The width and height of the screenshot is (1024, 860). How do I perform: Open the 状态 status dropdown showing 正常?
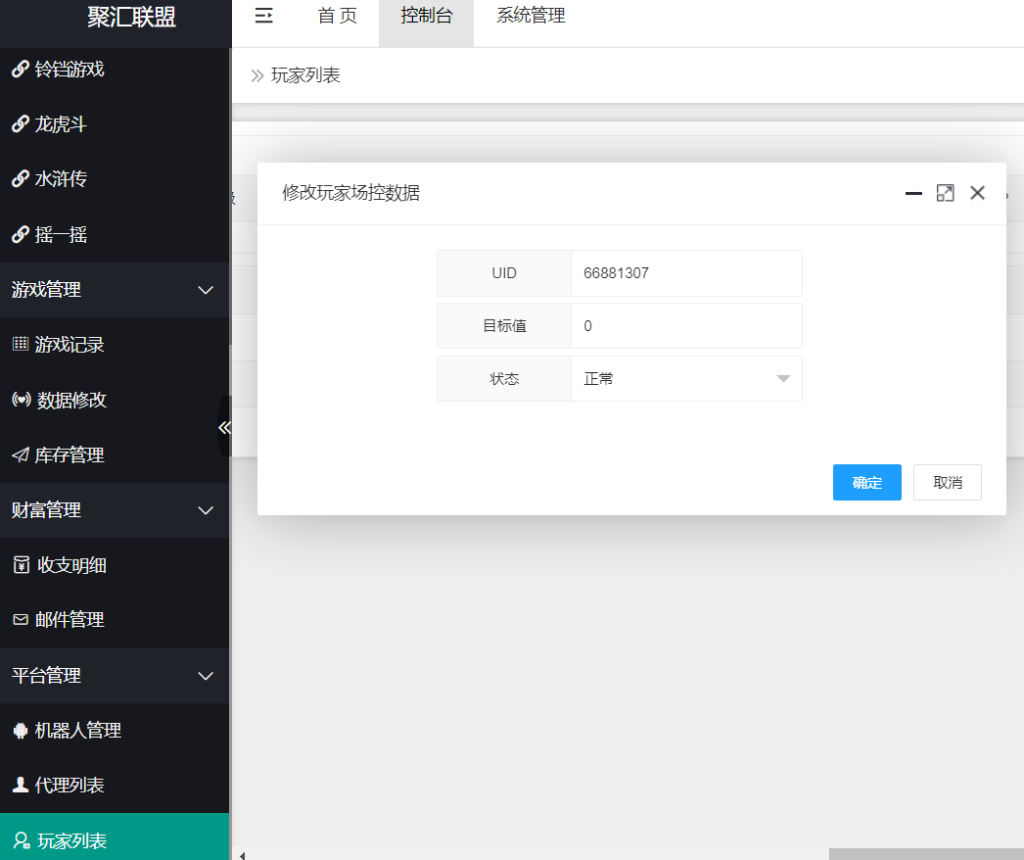pyautogui.click(x=687, y=378)
